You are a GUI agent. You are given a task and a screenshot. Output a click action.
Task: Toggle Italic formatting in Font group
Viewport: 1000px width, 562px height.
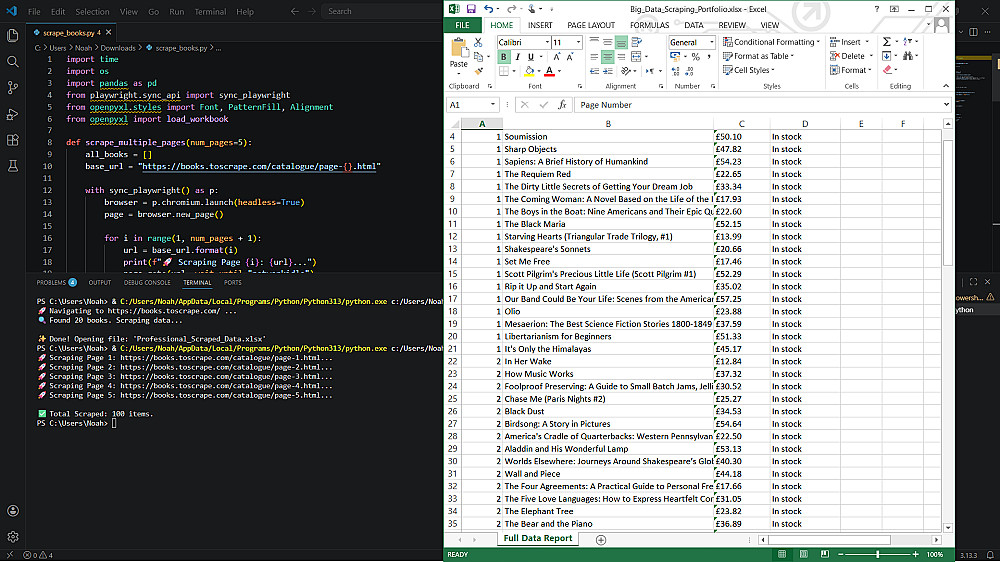[x=517, y=57]
